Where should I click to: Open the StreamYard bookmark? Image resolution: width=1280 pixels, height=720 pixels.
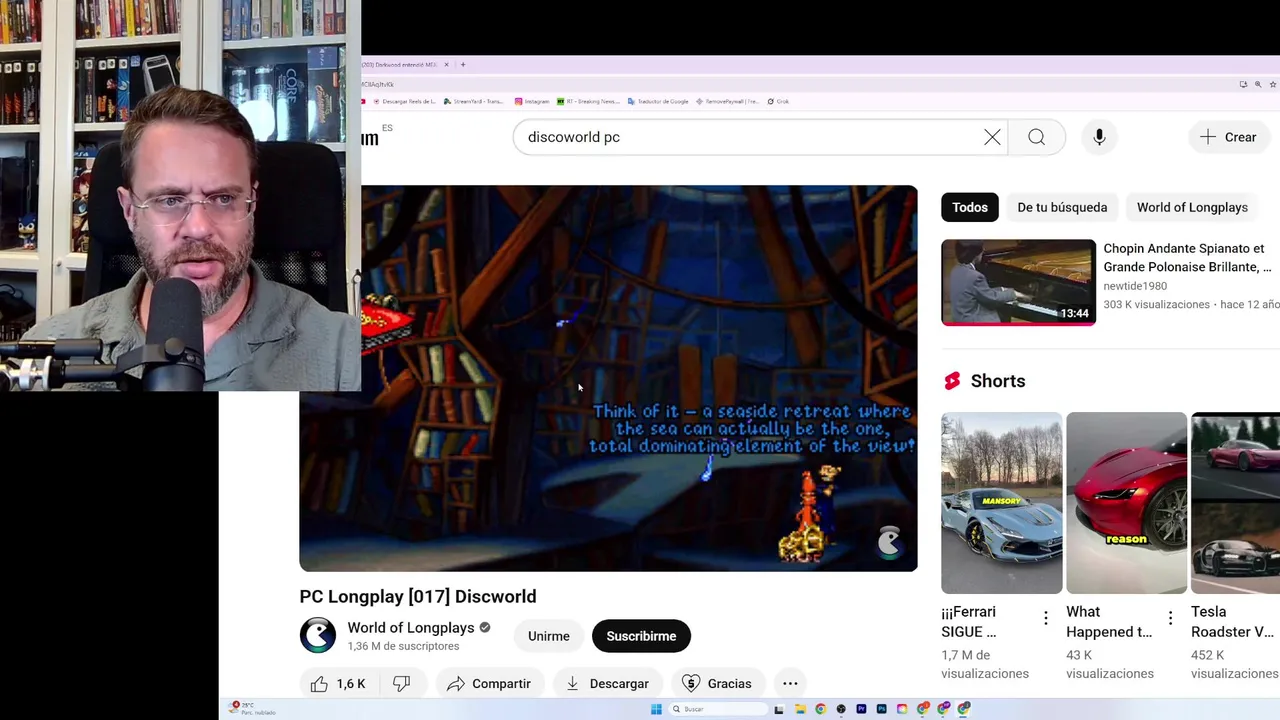click(x=474, y=101)
